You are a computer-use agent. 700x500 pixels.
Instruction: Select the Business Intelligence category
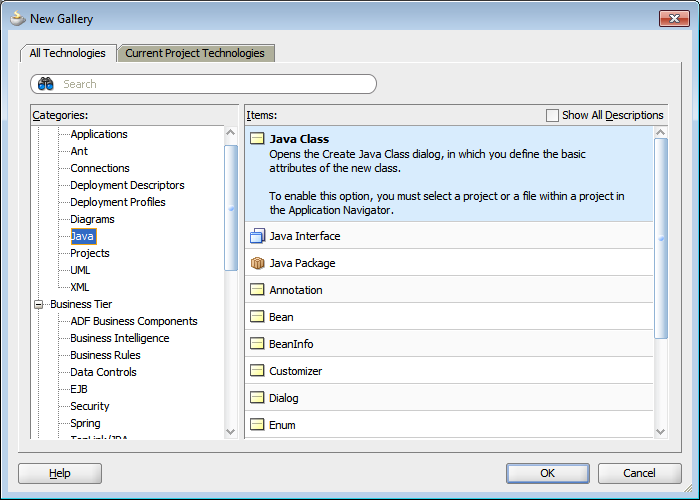tap(120, 338)
